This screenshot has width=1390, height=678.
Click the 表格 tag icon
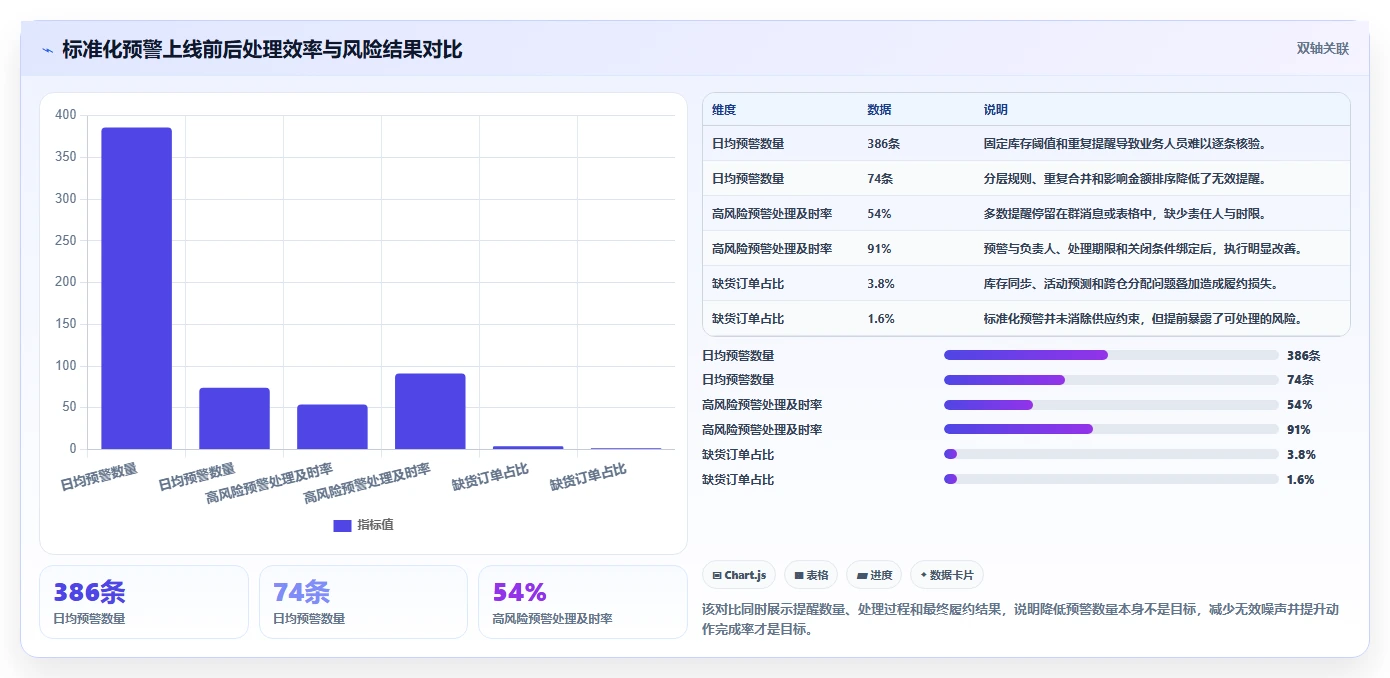799,575
